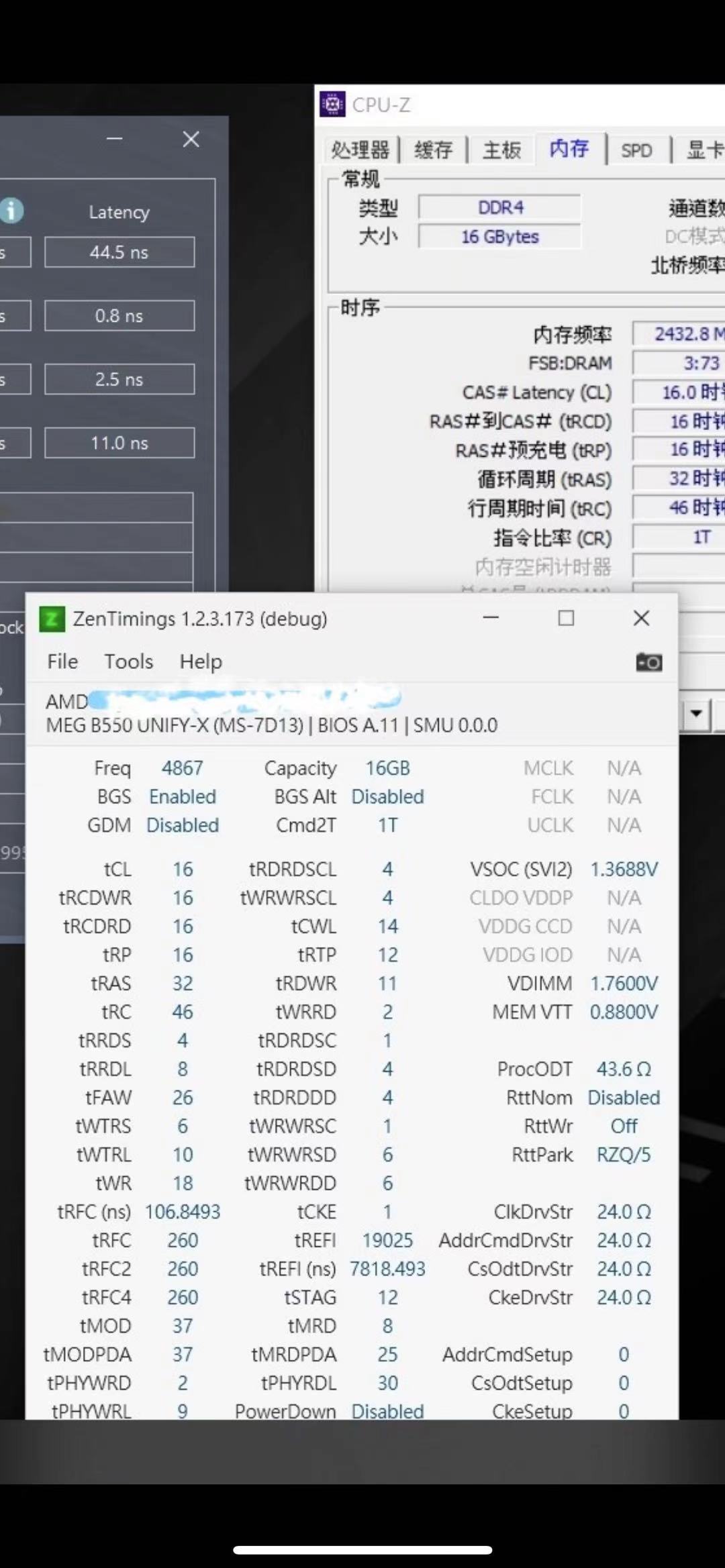
Task: Click the tCWL value 14
Action: [x=387, y=926]
